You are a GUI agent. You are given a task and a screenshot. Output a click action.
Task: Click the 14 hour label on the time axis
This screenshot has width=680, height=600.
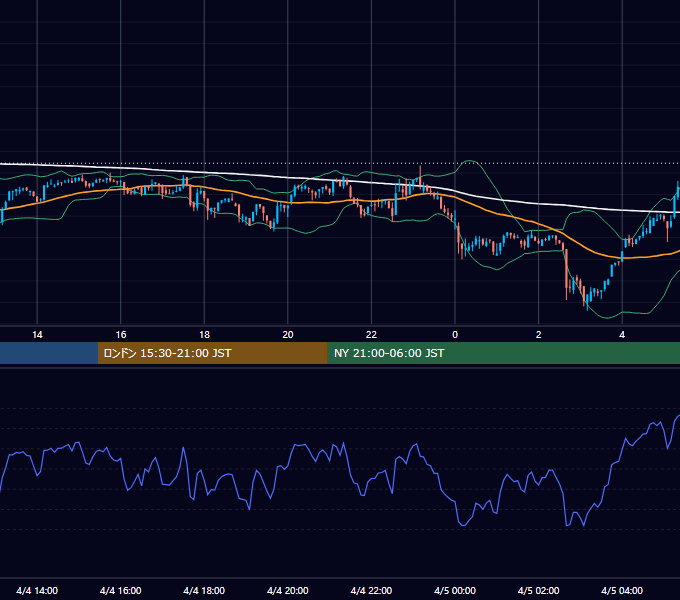coord(37,335)
